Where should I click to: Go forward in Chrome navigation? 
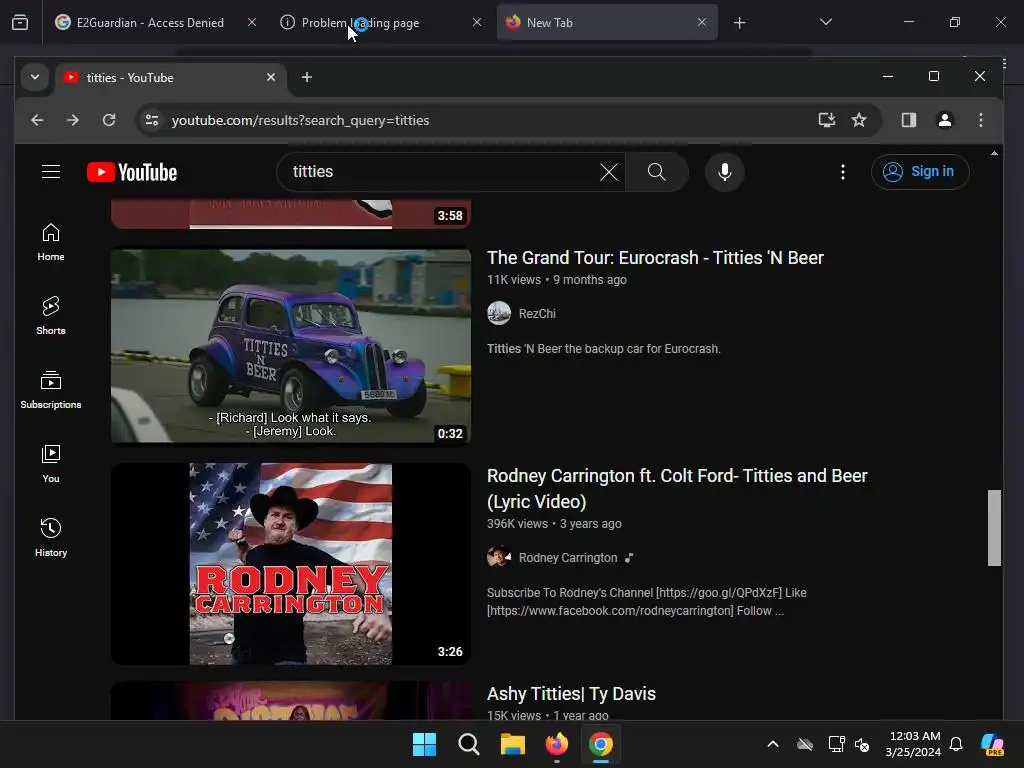(73, 120)
